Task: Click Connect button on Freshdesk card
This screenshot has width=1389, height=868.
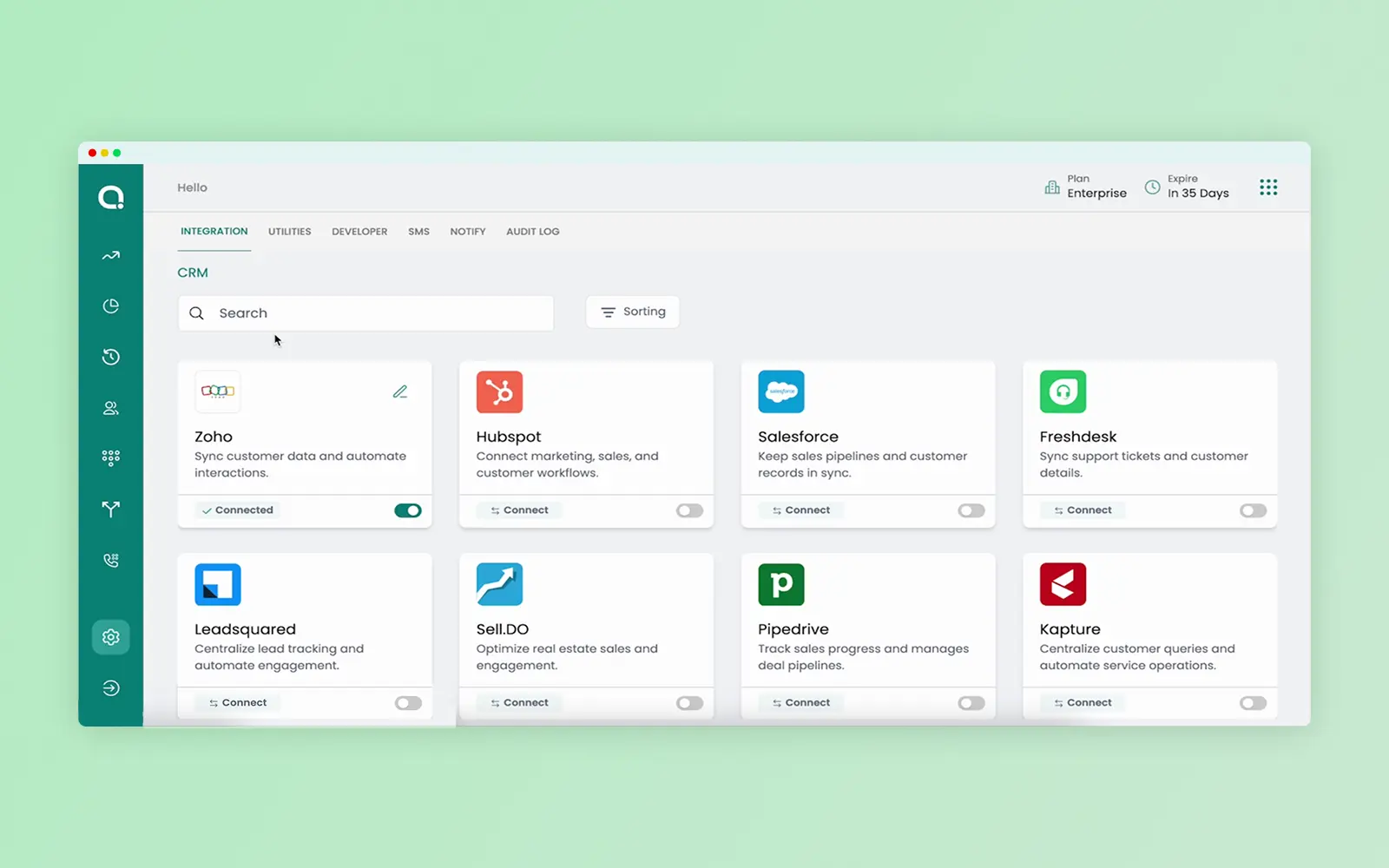Action: [x=1083, y=510]
